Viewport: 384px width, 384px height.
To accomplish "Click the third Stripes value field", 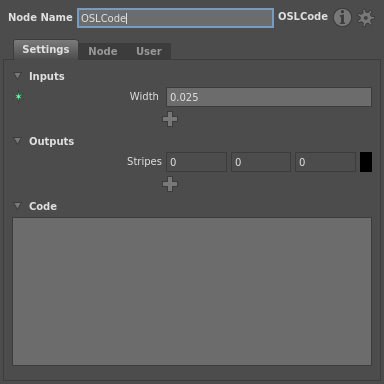I will coord(325,162).
